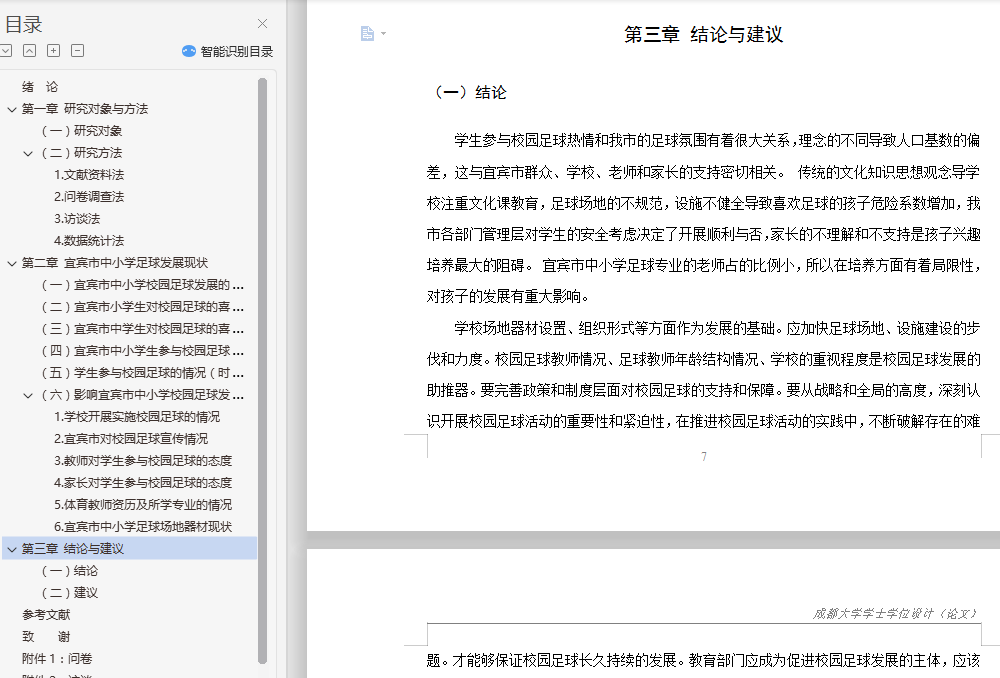Select 4.数据统计法 outline entry
This screenshot has height=678, width=1000.
pyautogui.click(x=89, y=240)
